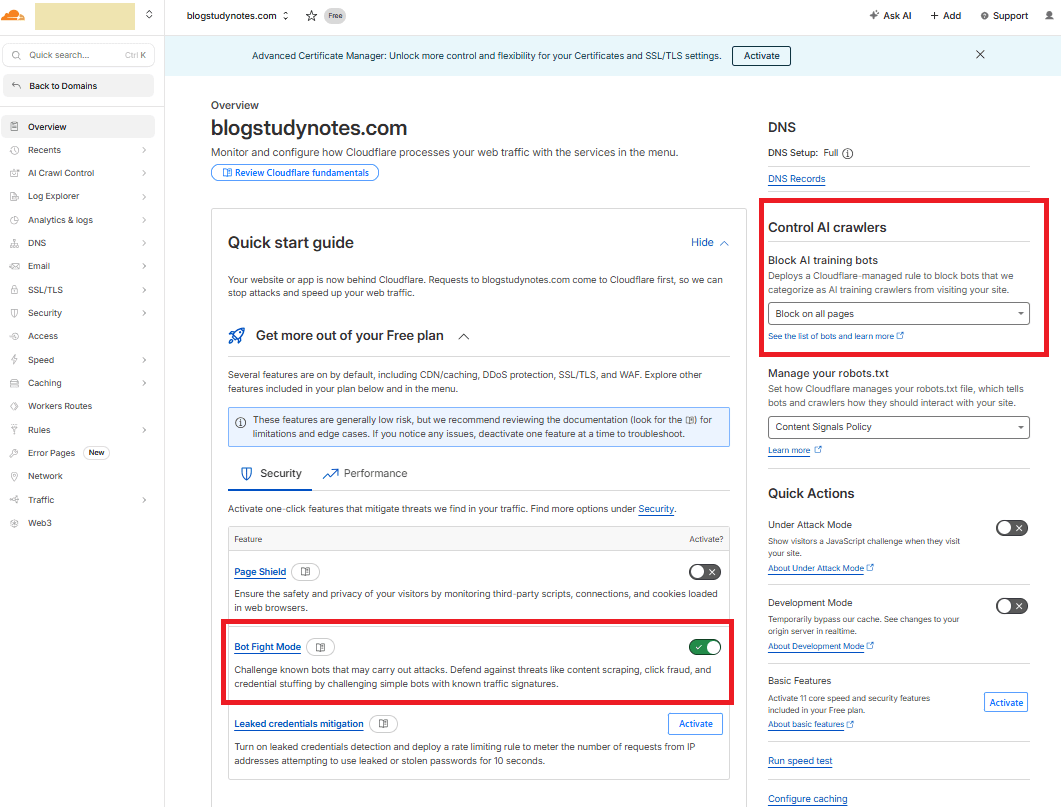This screenshot has height=807, width=1061.
Task: Open the Content Signals Policy dropdown
Action: [x=899, y=427]
